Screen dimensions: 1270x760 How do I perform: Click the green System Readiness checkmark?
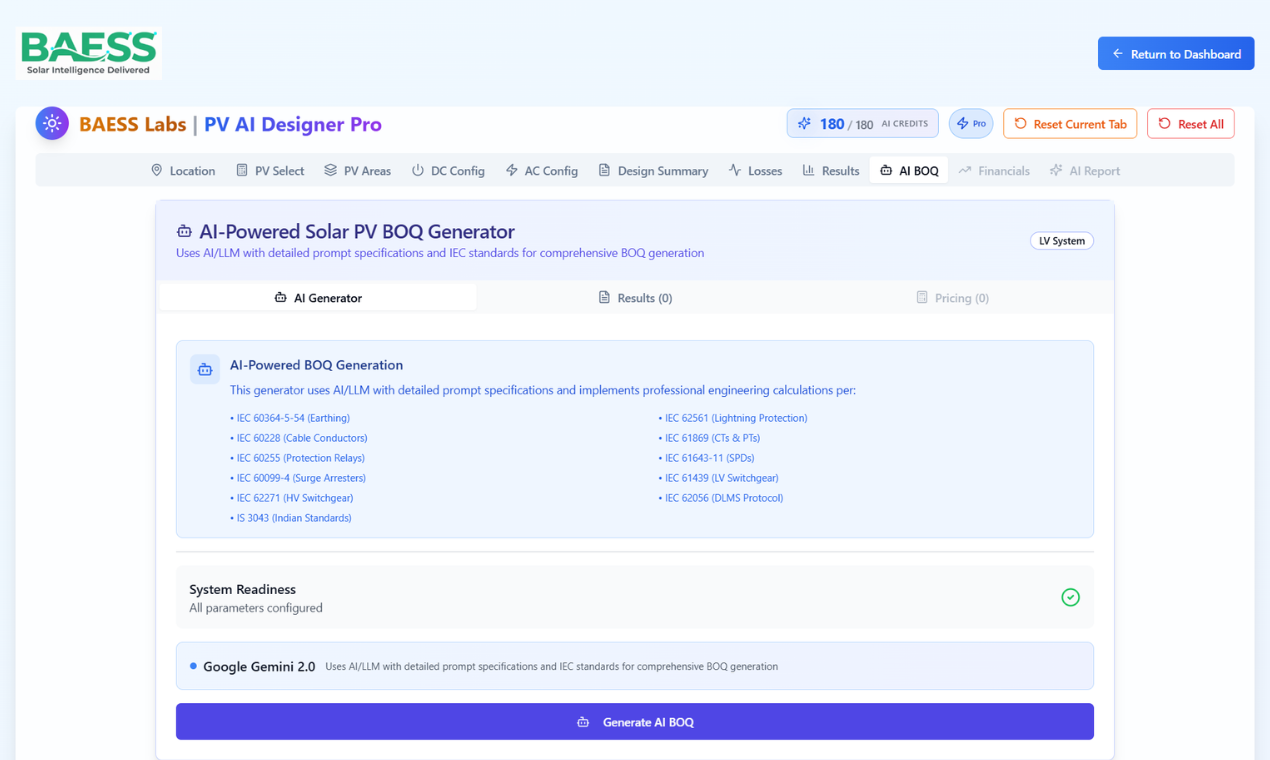pyautogui.click(x=1070, y=597)
